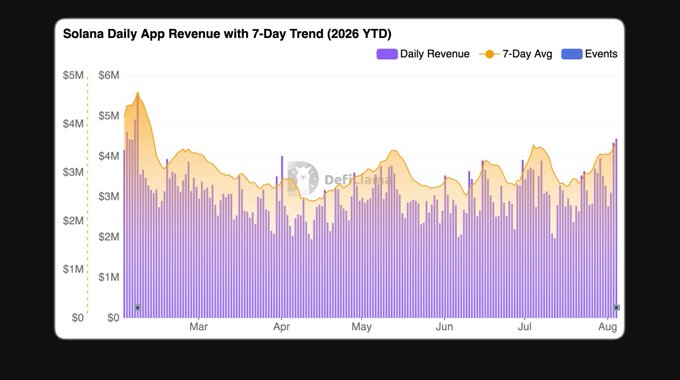Toggle the Daily Revenue legend entry

pos(423,54)
